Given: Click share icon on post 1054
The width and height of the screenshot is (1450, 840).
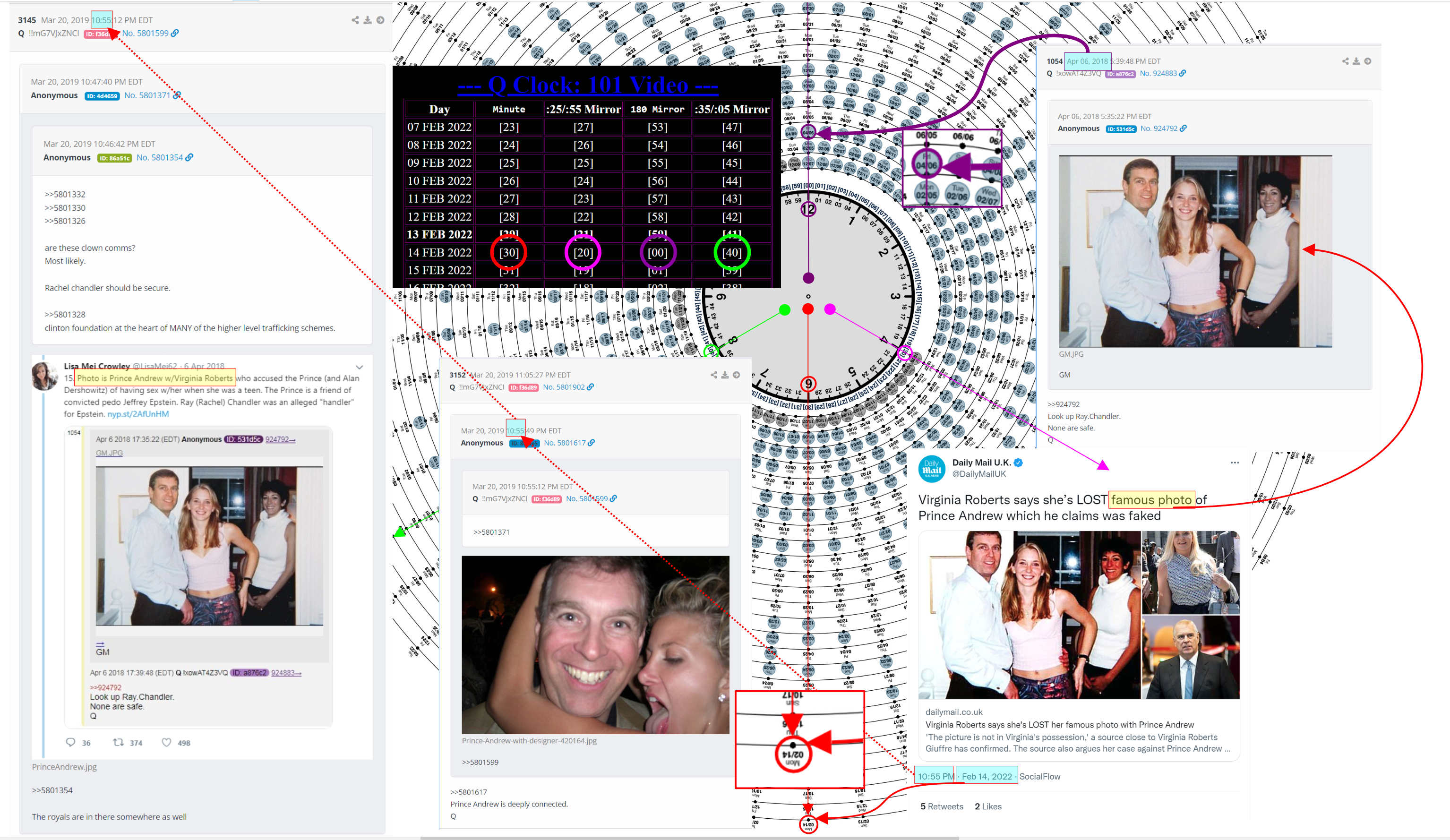Looking at the screenshot, I should [x=1345, y=61].
